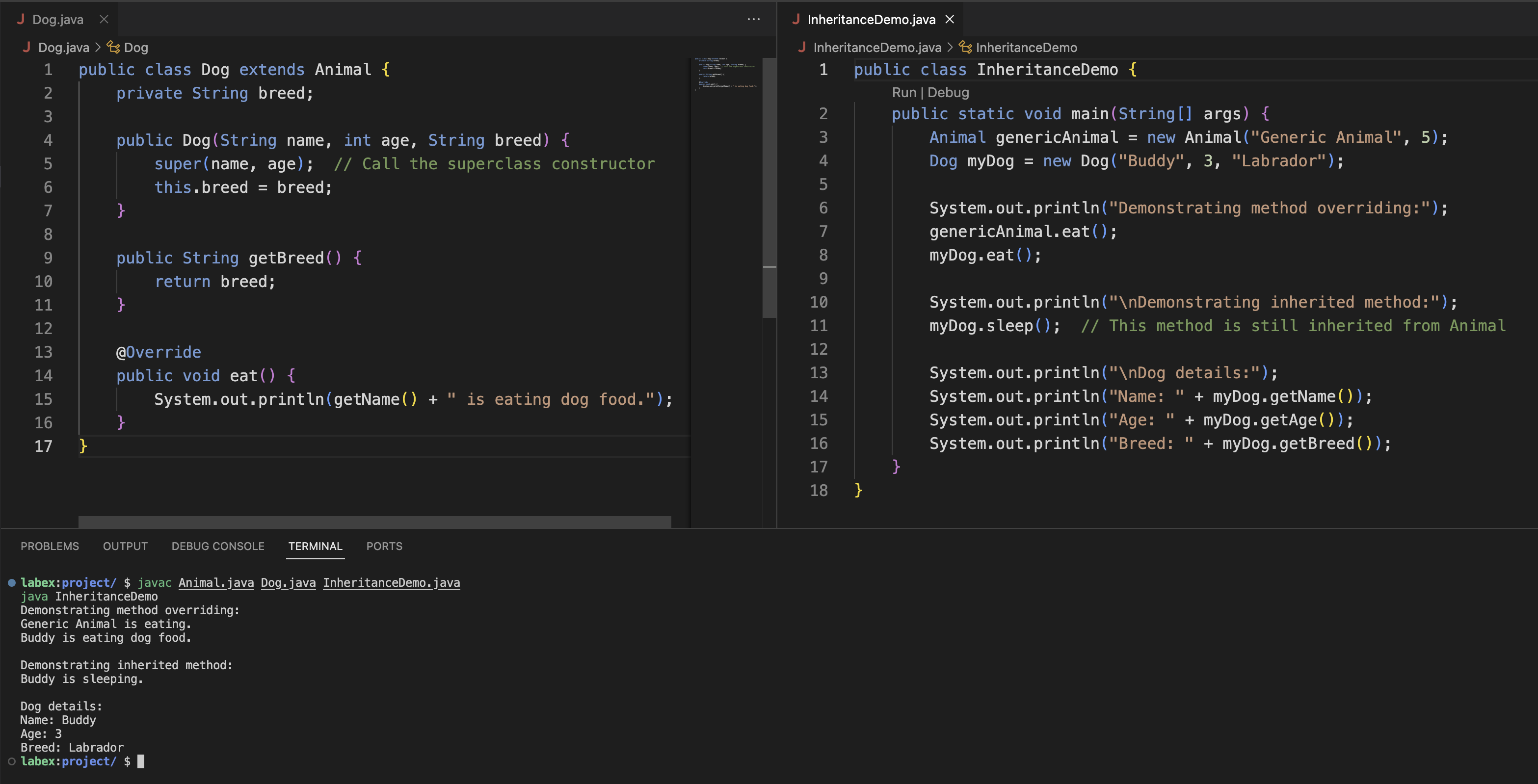Click the Java icon in the Dog.java breadcrumb

[27, 47]
